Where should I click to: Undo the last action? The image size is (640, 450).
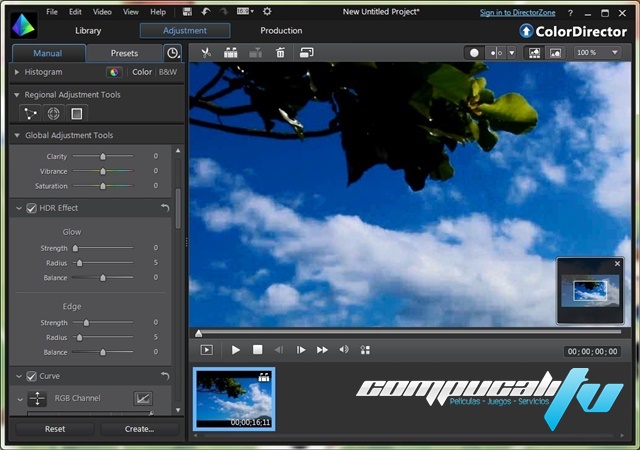[206, 12]
